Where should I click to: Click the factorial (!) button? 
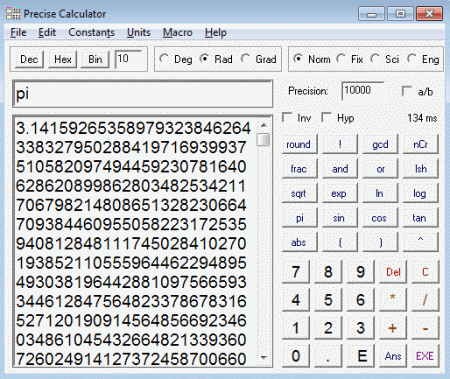point(340,144)
